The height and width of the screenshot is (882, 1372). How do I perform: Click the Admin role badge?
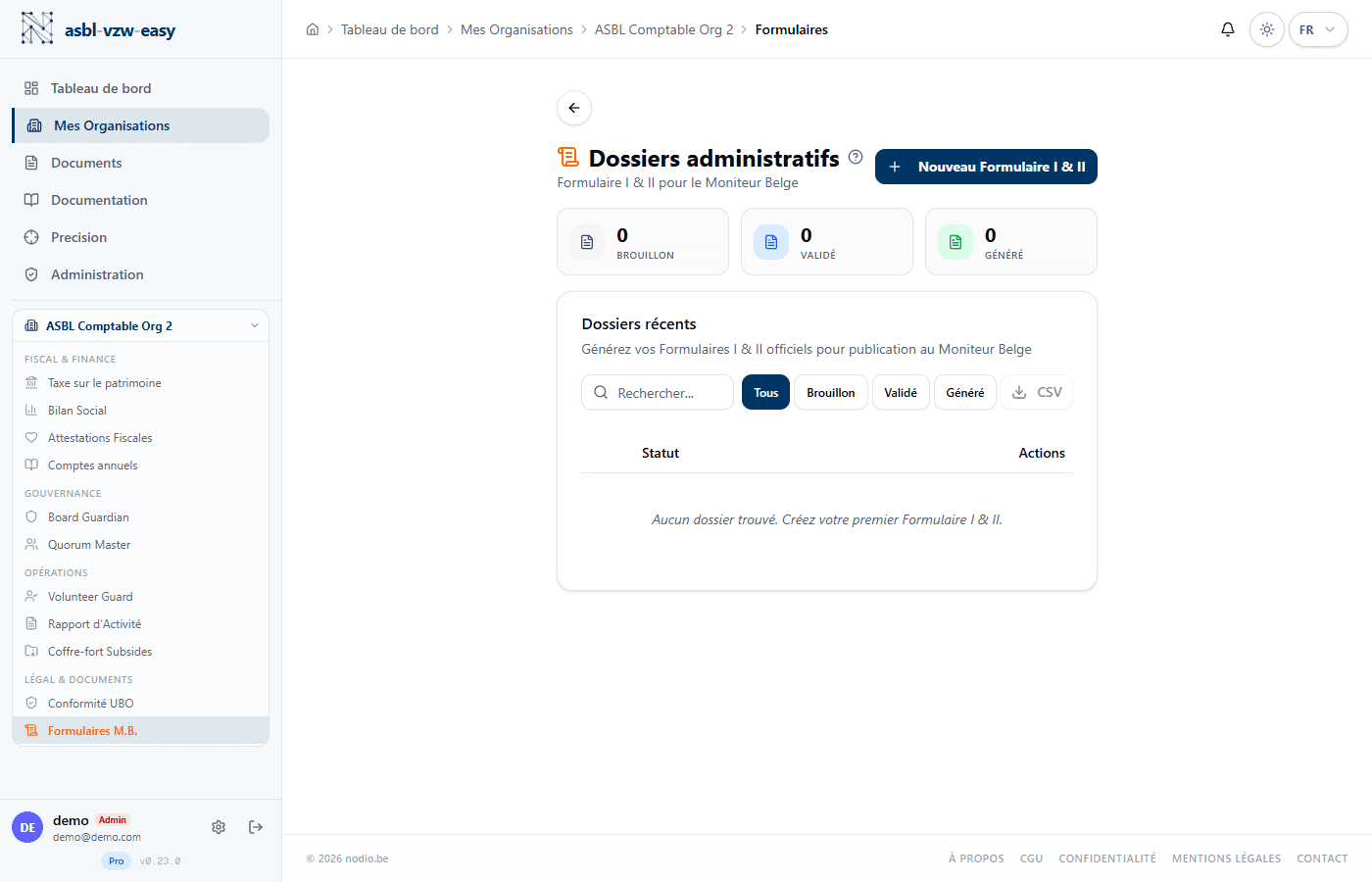(113, 820)
